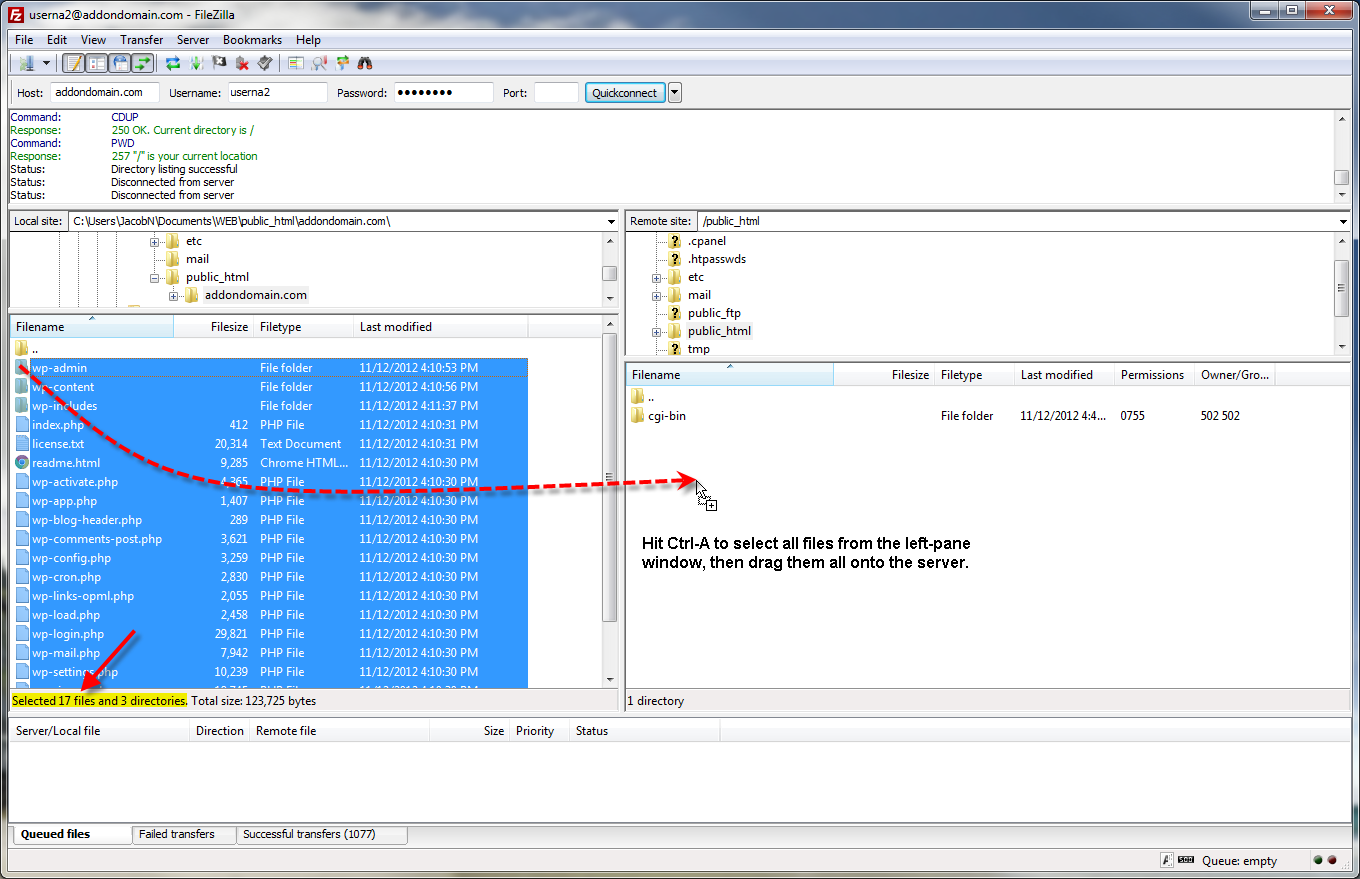Switch to the Failed transfers tab
Viewport: 1360px width, 879px height.
(x=184, y=834)
